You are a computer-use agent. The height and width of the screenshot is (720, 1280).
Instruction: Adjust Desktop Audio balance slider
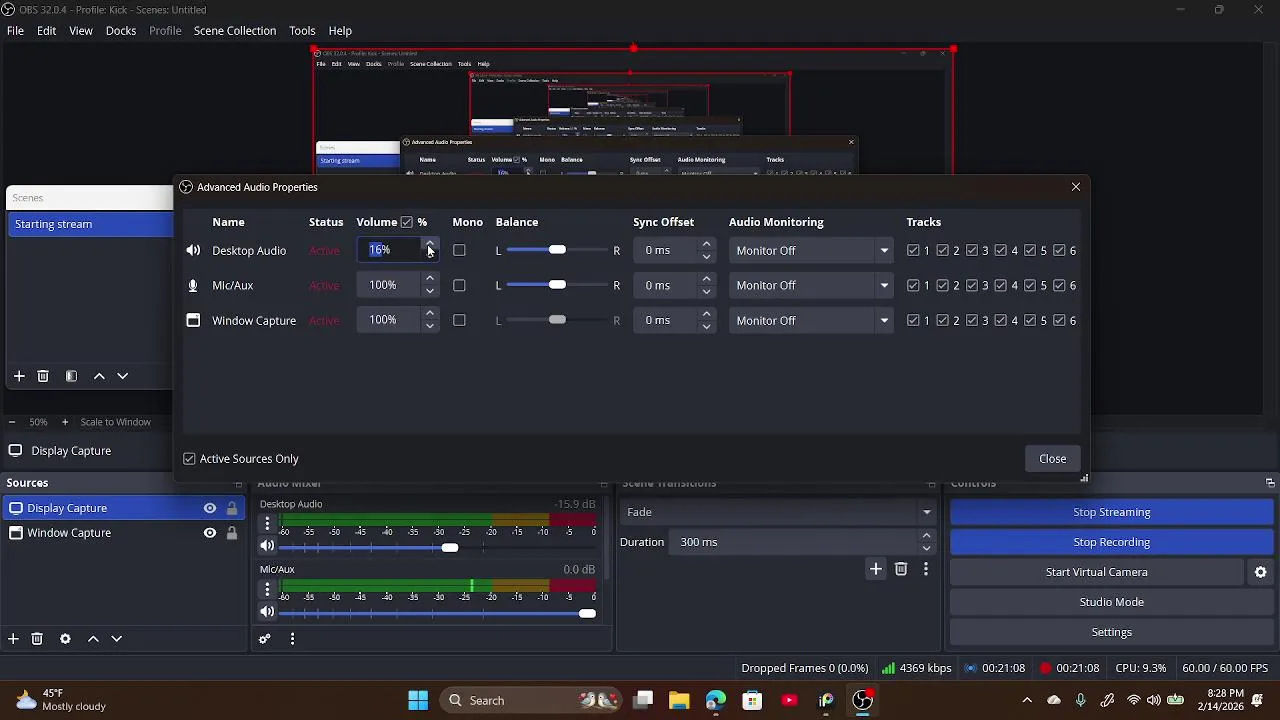pos(557,250)
